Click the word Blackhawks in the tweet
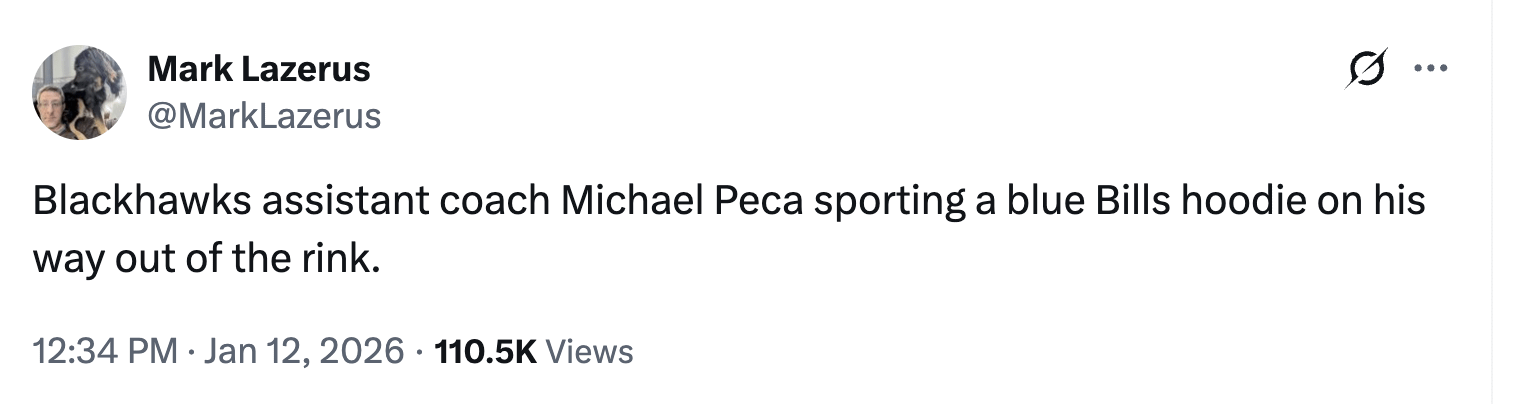The width and height of the screenshot is (1528, 404). 142,202
